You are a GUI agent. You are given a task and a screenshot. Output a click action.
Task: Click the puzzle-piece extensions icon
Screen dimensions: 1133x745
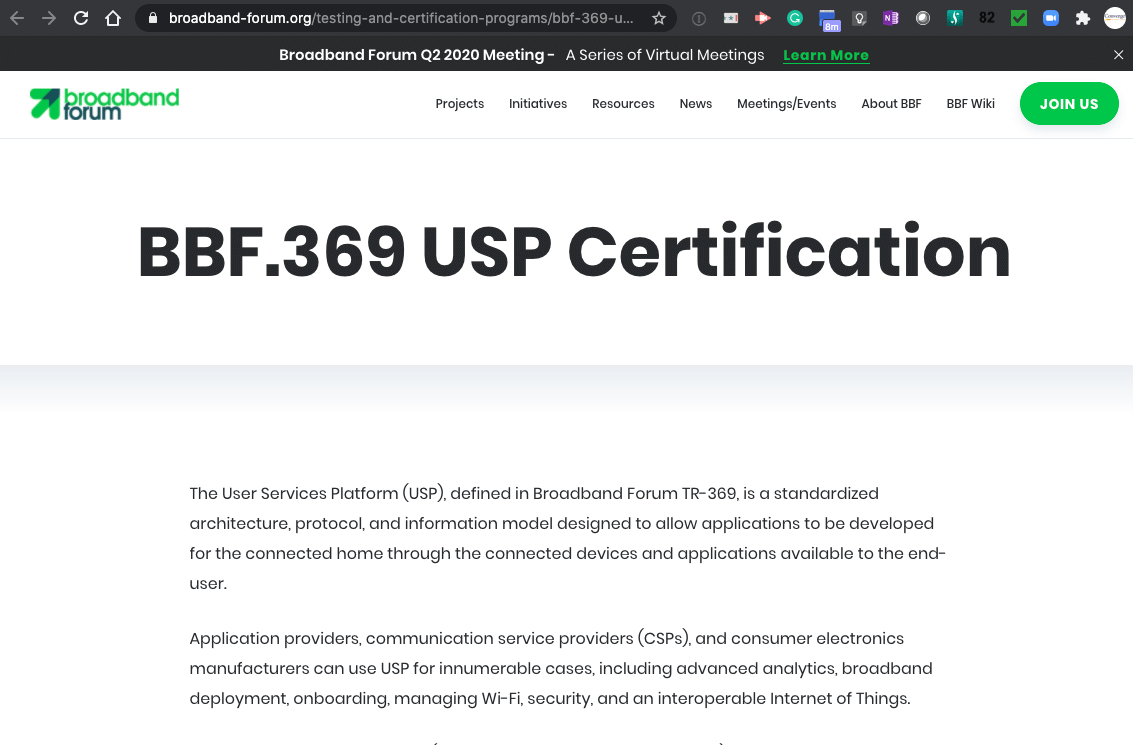pos(1083,17)
